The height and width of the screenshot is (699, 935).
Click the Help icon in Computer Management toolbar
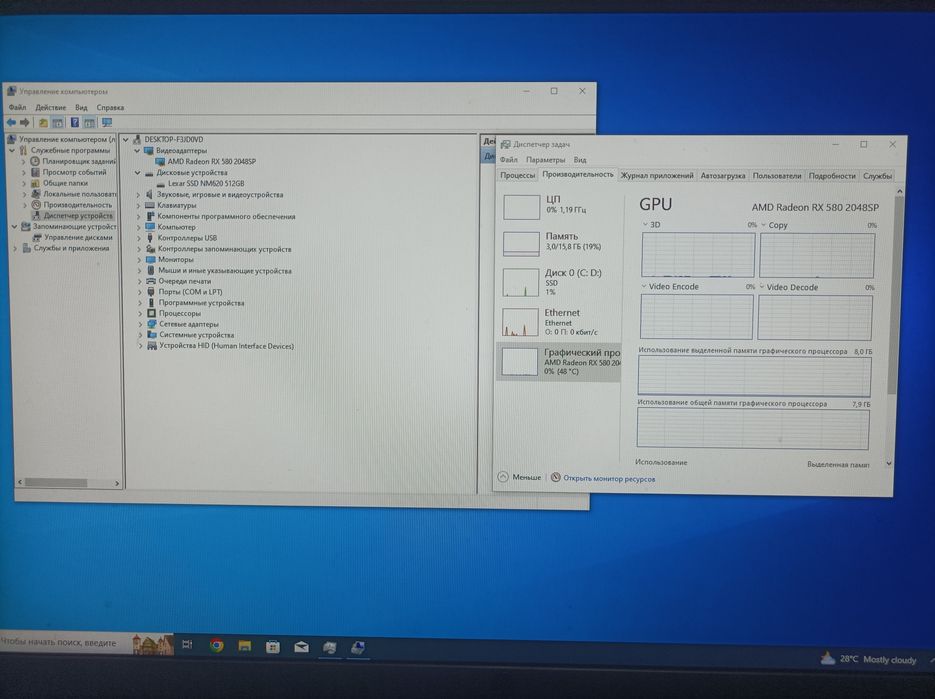point(75,123)
